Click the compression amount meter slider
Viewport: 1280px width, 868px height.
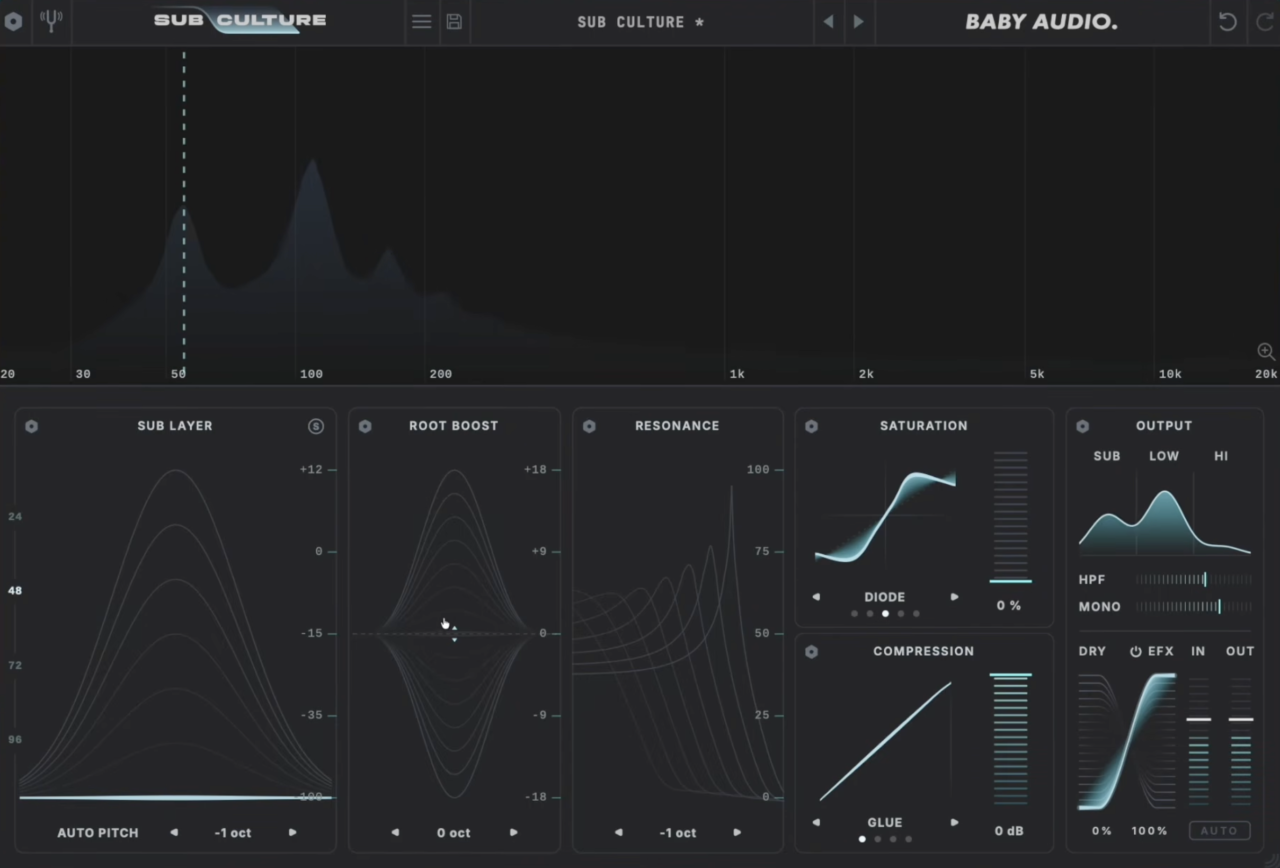tap(1010, 740)
